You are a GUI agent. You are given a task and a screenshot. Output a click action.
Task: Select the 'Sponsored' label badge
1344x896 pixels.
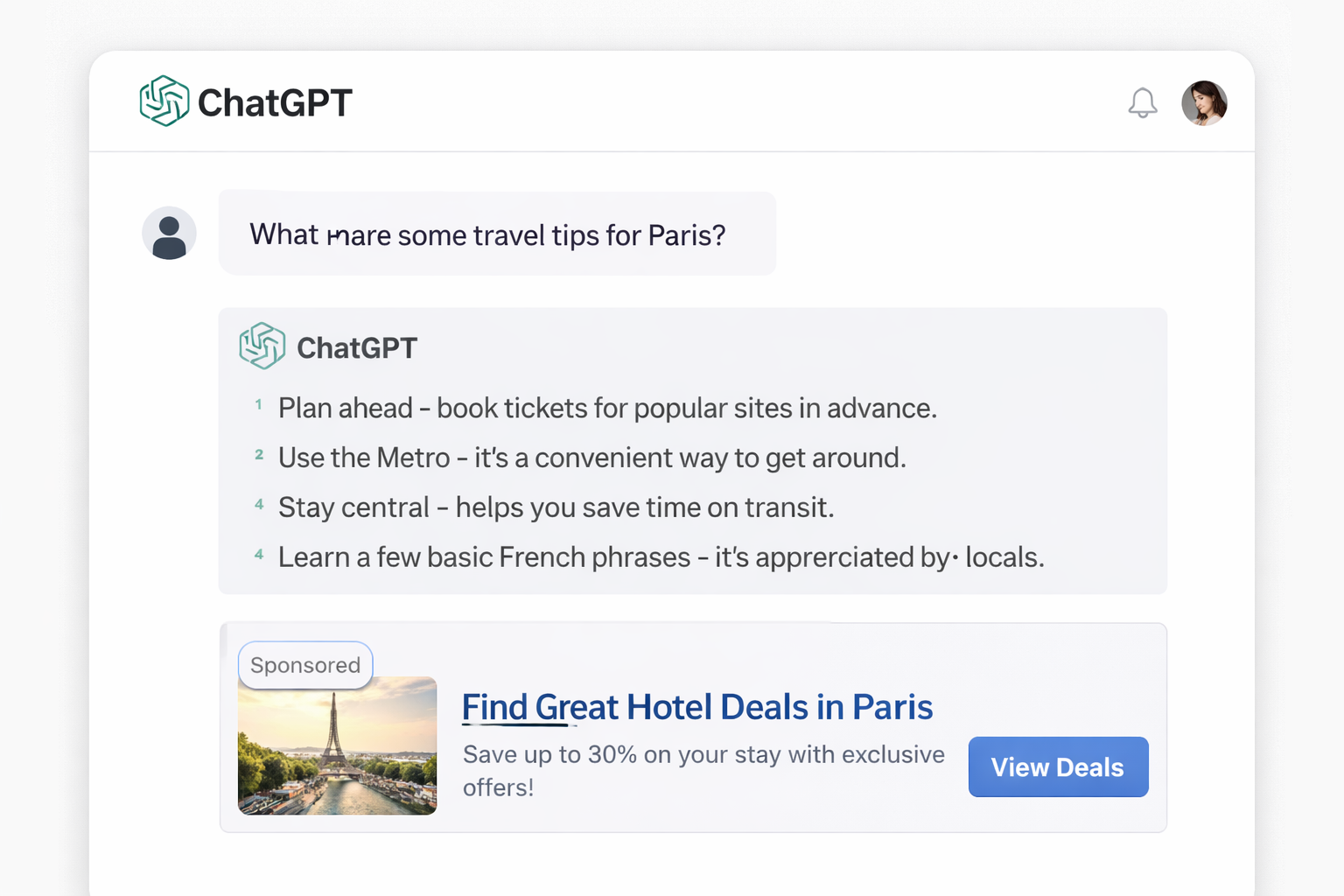(x=305, y=665)
